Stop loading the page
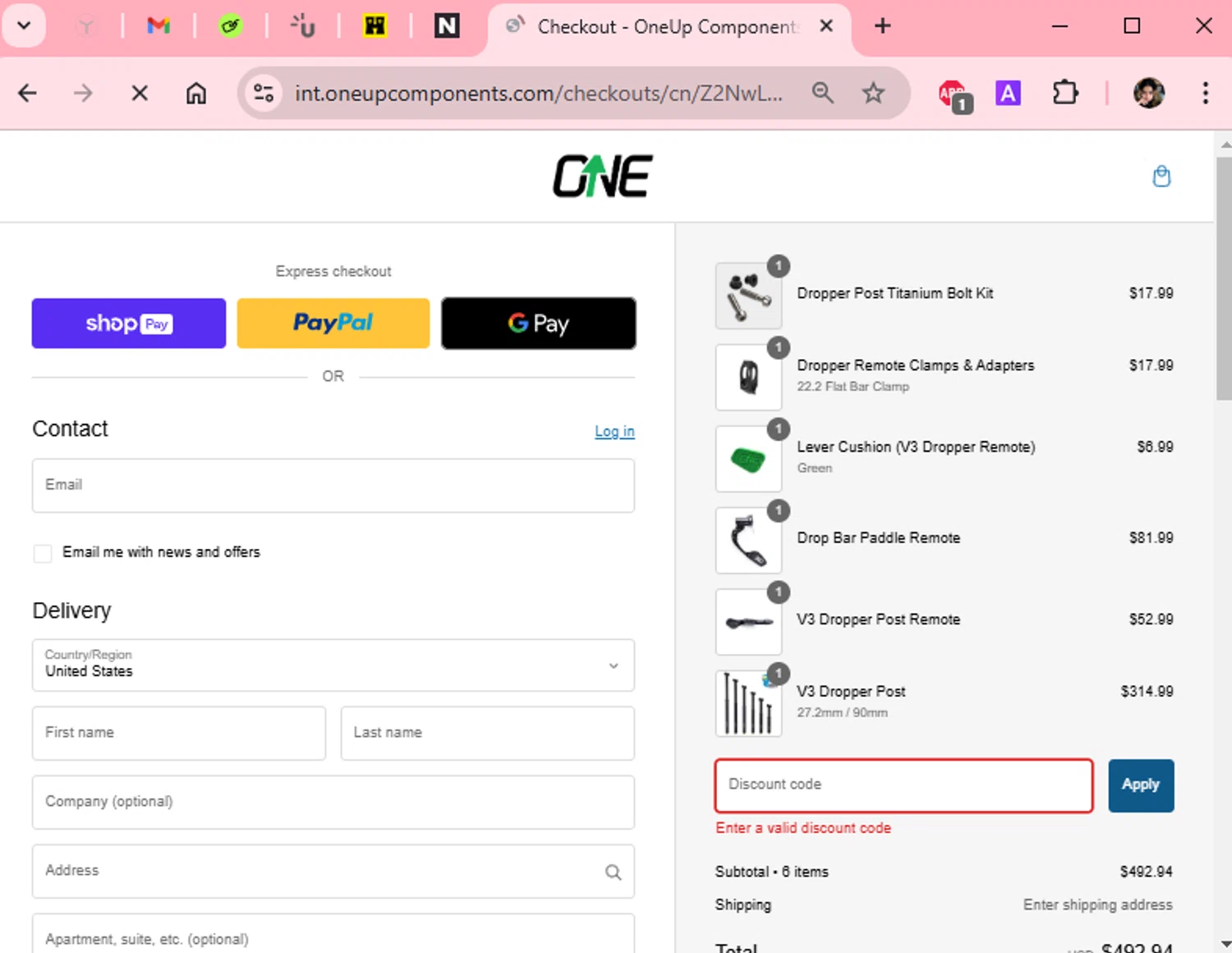Image resolution: width=1232 pixels, height=953 pixels. [140, 93]
